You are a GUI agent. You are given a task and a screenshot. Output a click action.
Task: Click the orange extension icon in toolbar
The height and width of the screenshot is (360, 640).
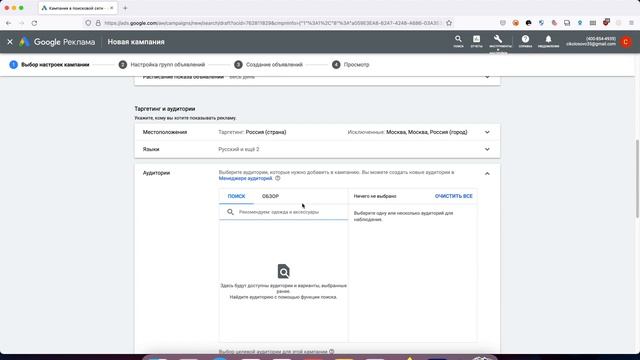click(x=516, y=23)
